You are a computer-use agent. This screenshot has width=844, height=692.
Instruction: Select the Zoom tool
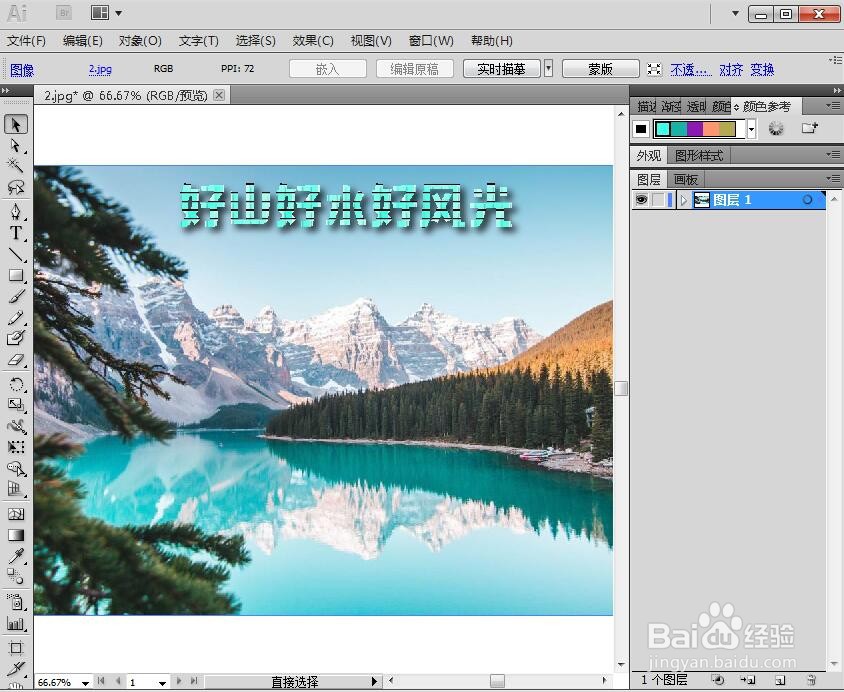pos(16,691)
